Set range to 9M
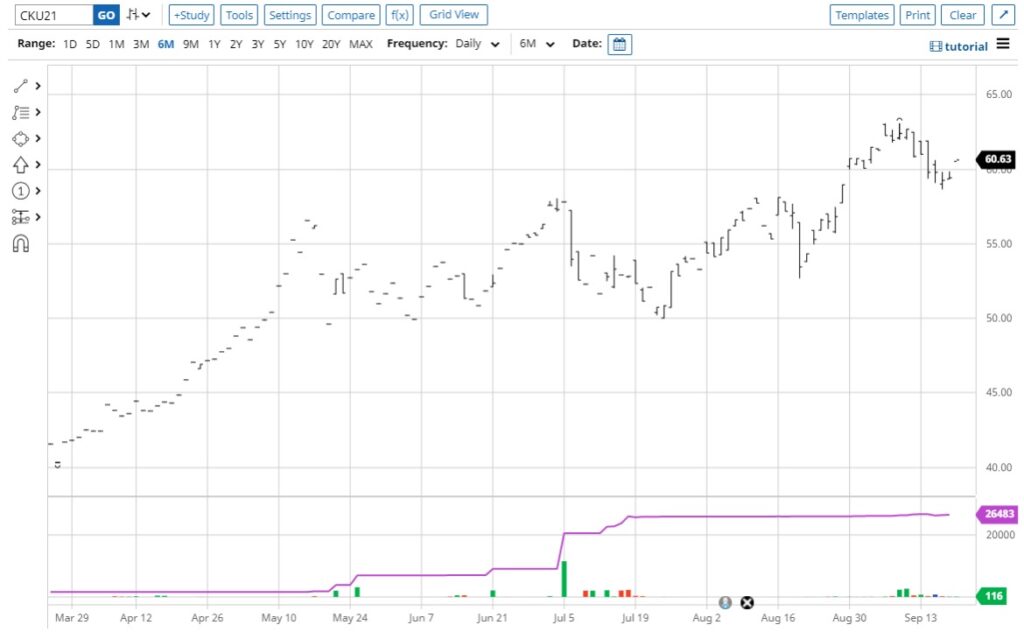 [191, 44]
